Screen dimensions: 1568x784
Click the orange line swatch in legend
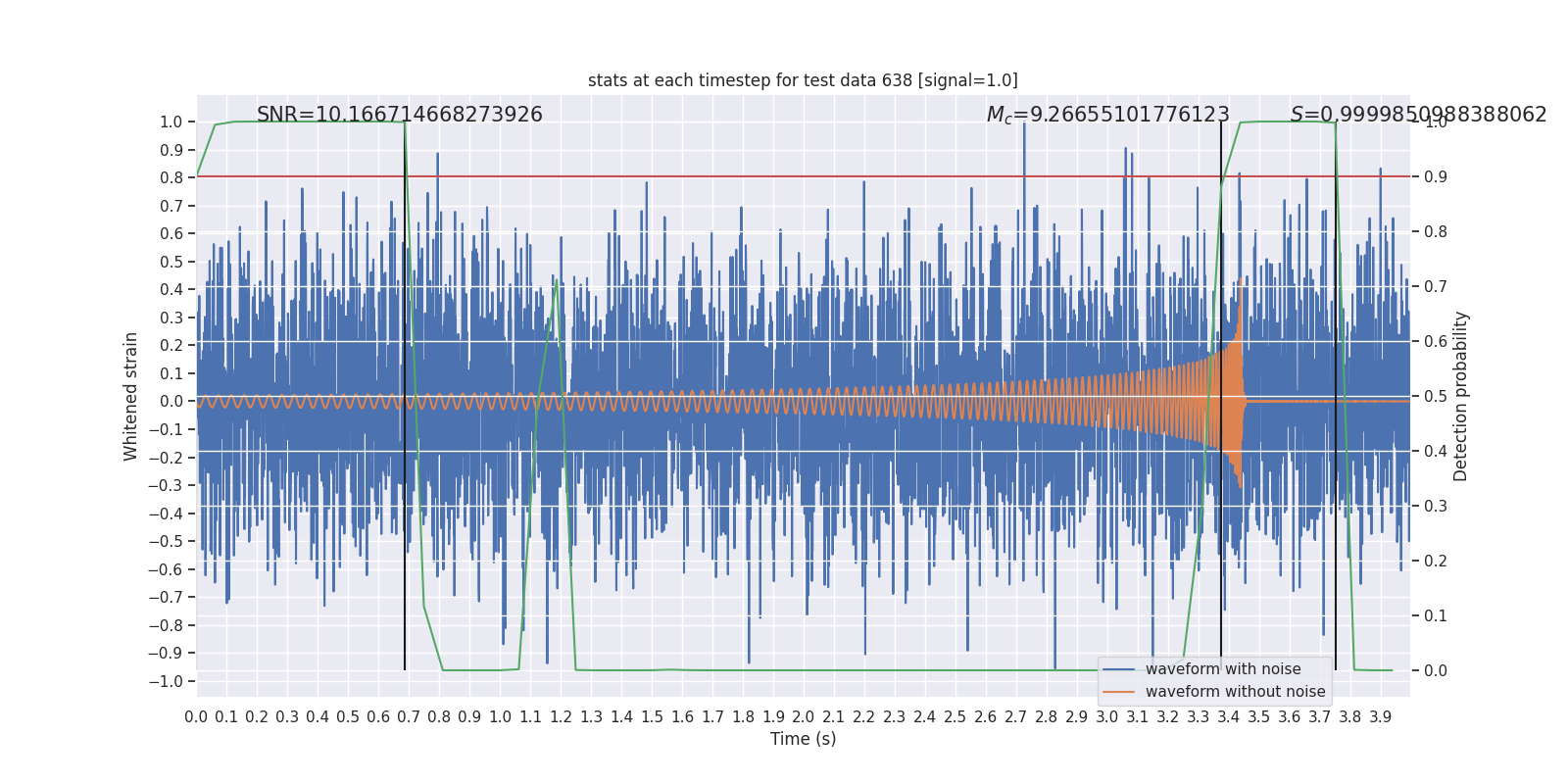coord(1119,692)
